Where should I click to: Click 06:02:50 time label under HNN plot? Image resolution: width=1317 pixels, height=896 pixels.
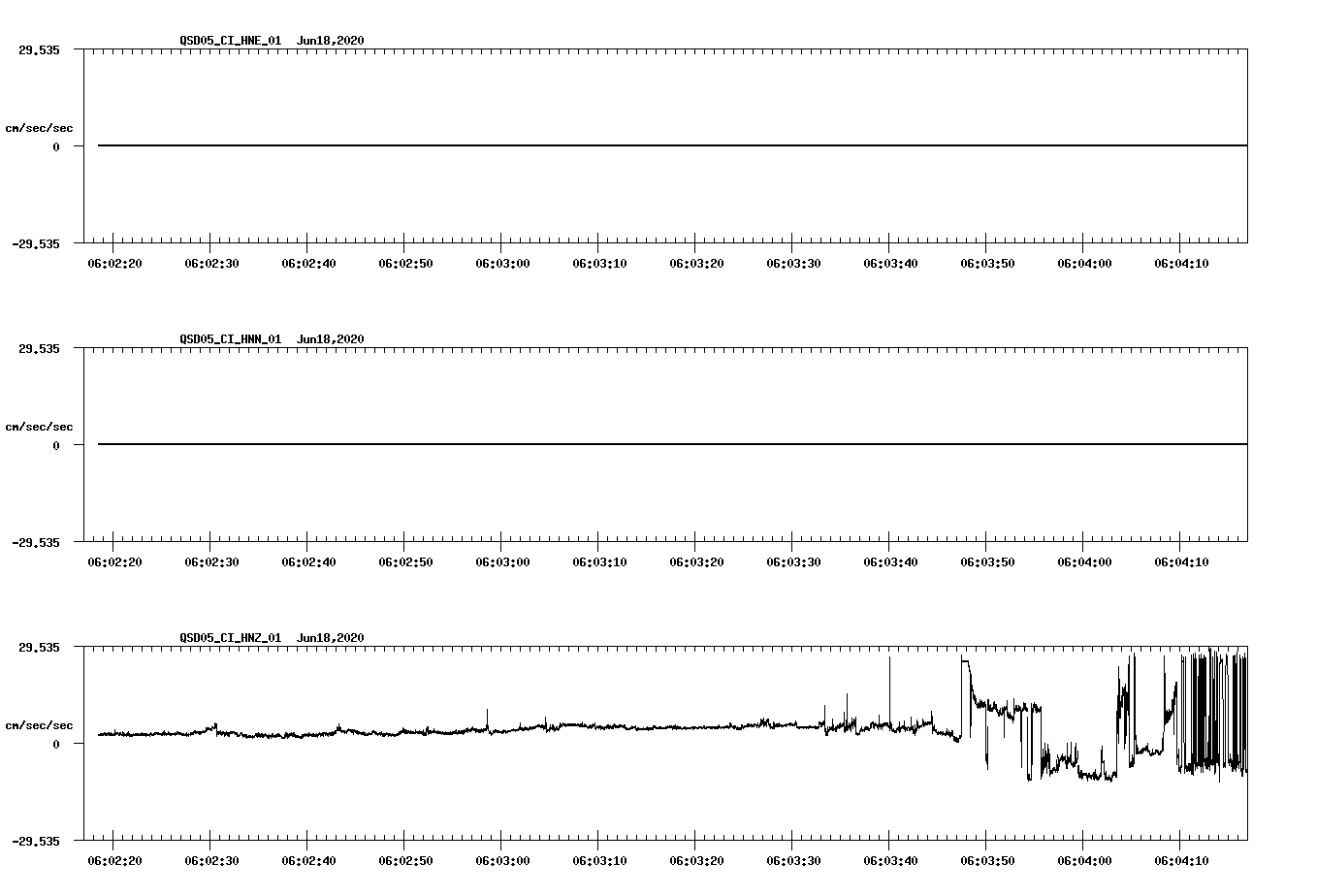click(405, 561)
